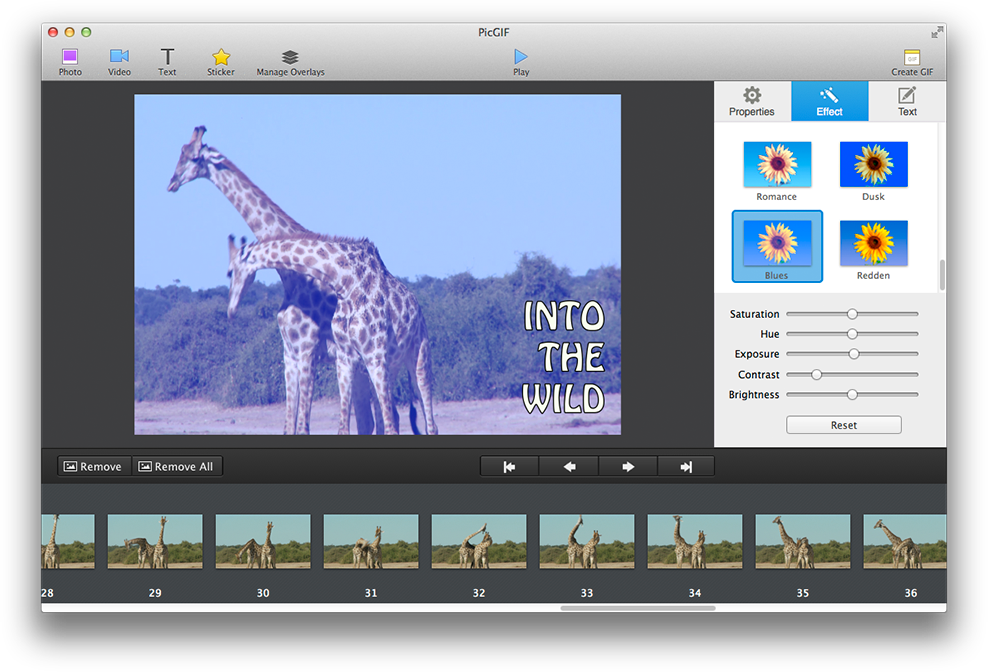Select frame 30 thumbnail
988x672 pixels.
click(263, 542)
